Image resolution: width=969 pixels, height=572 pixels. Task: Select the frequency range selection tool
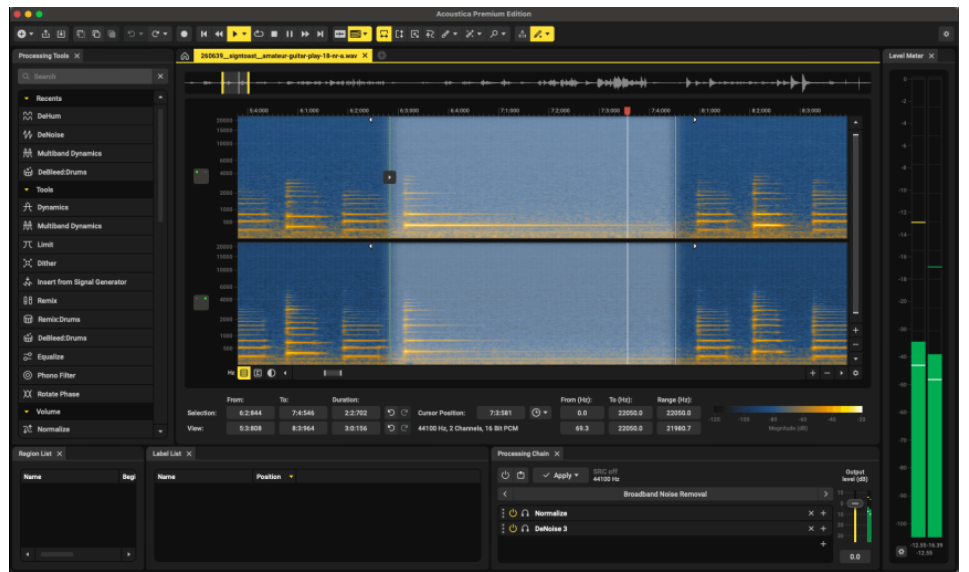click(399, 34)
